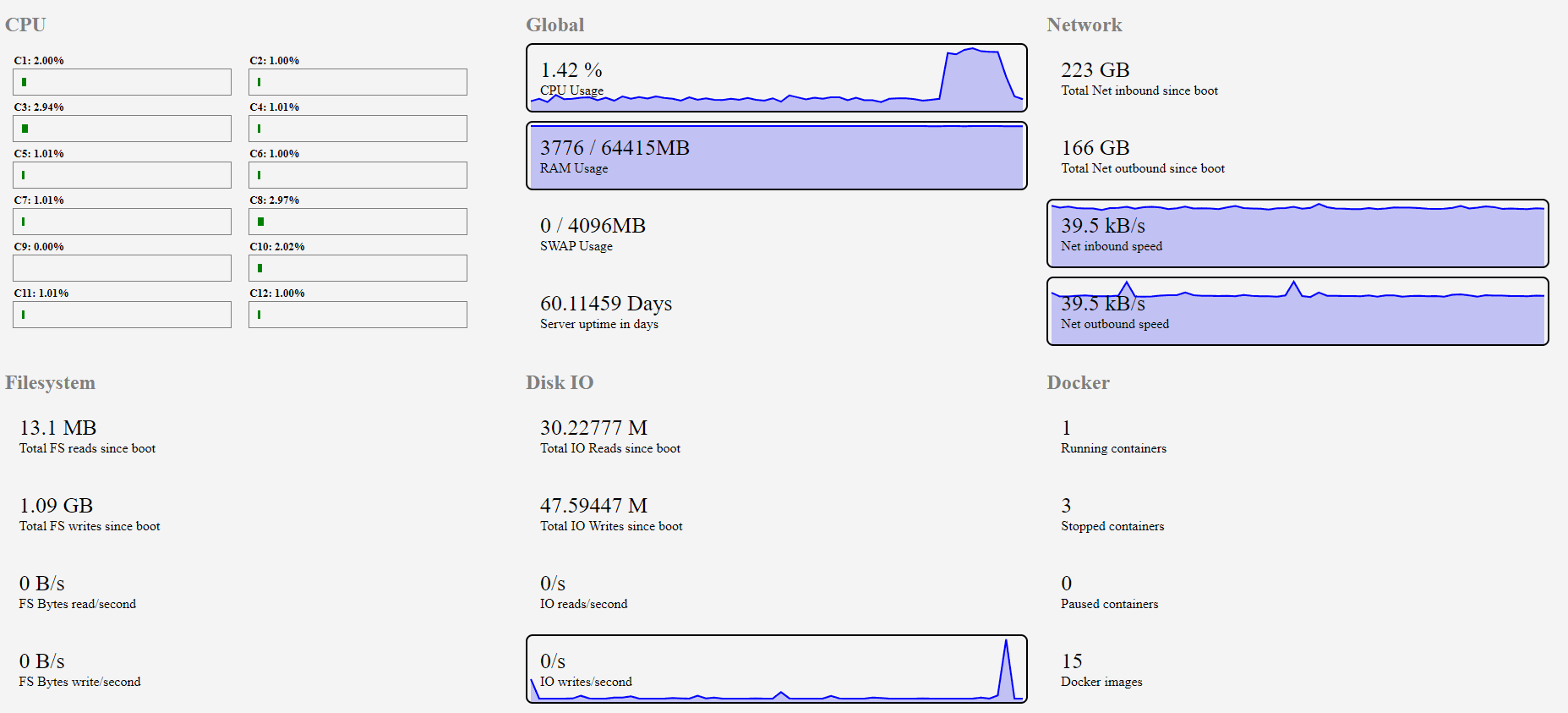The width and height of the screenshot is (1568, 713).
Task: Select the C9 empty usage bar
Action: [x=122, y=268]
